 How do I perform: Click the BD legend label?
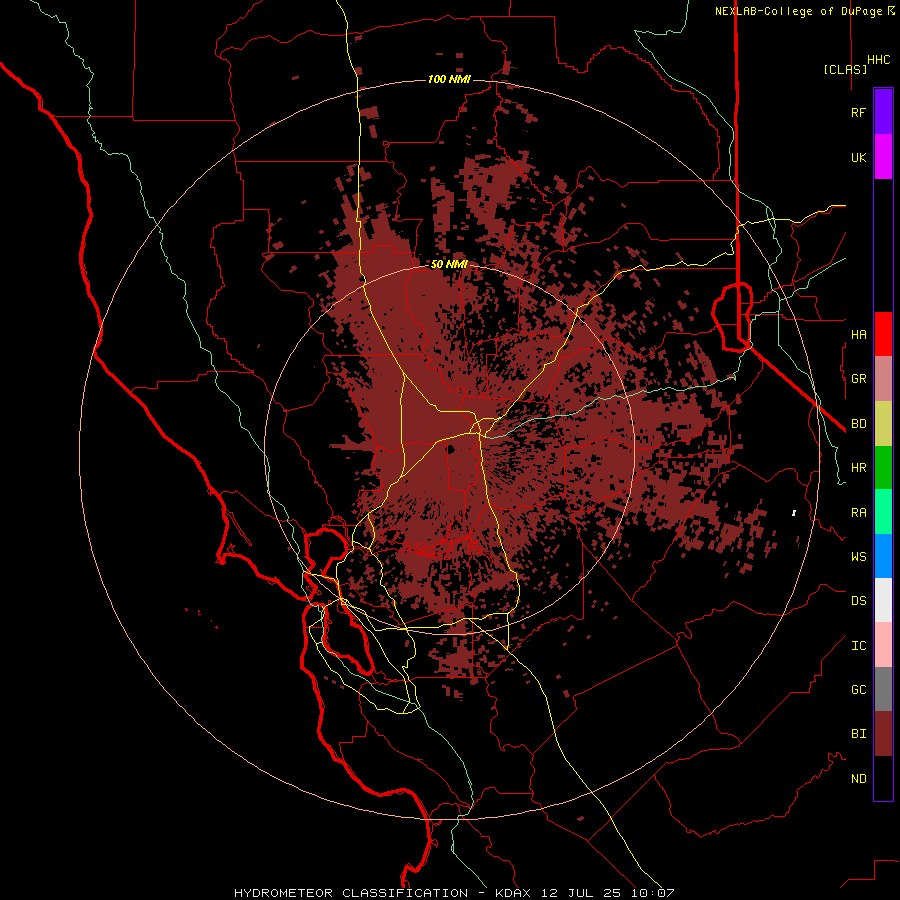click(x=858, y=424)
